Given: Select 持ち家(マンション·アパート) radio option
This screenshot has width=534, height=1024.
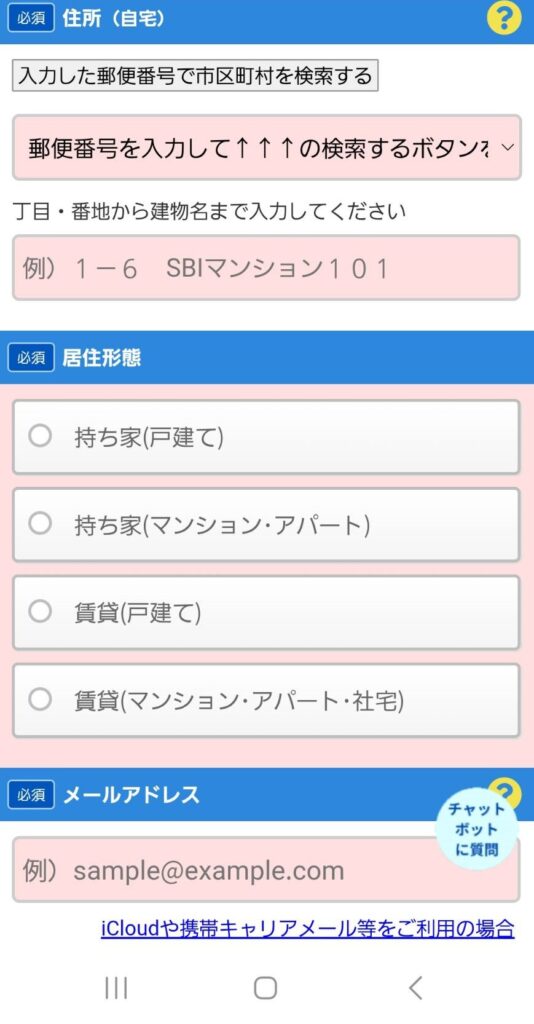Looking at the screenshot, I should click(x=266, y=524).
